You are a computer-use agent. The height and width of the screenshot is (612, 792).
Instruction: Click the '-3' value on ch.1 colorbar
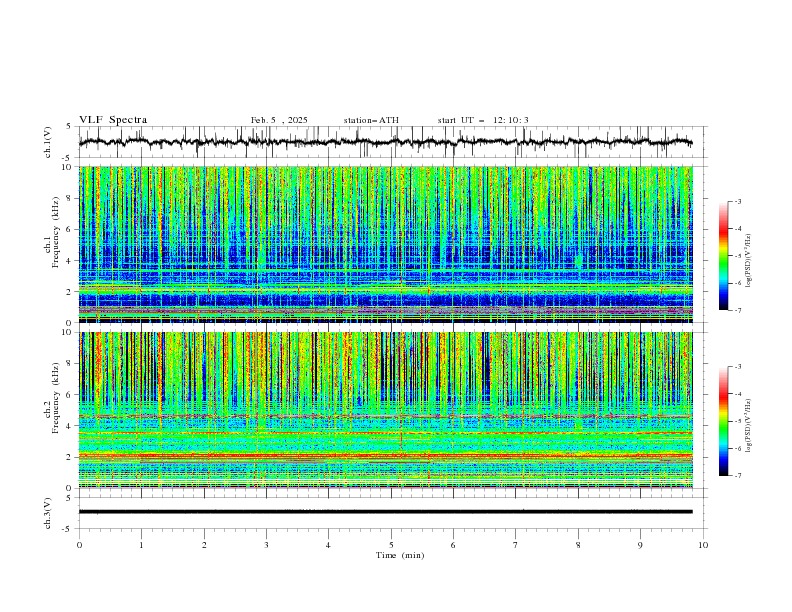pyautogui.click(x=737, y=201)
